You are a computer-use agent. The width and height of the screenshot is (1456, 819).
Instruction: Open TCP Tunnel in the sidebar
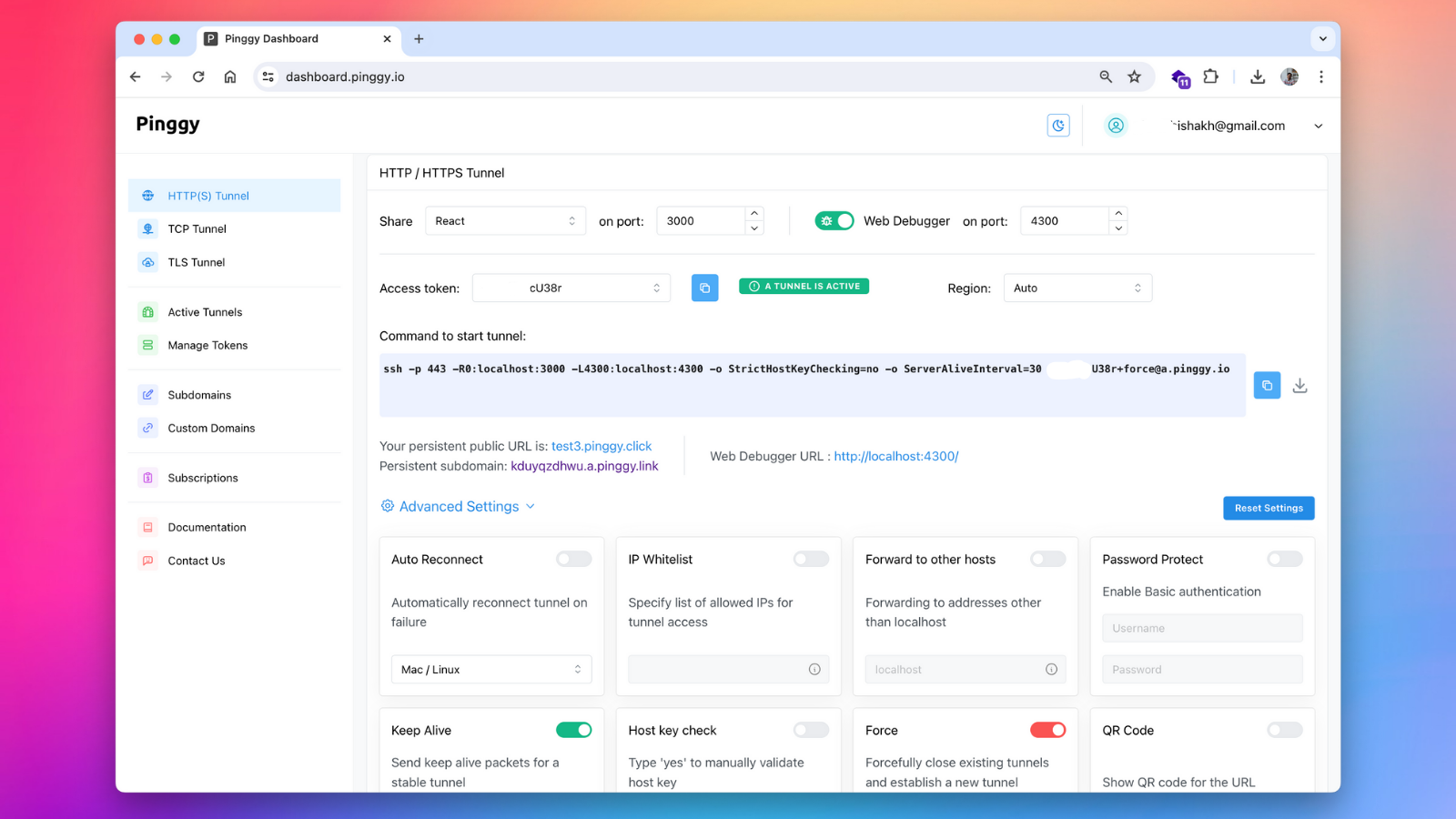coord(235,228)
